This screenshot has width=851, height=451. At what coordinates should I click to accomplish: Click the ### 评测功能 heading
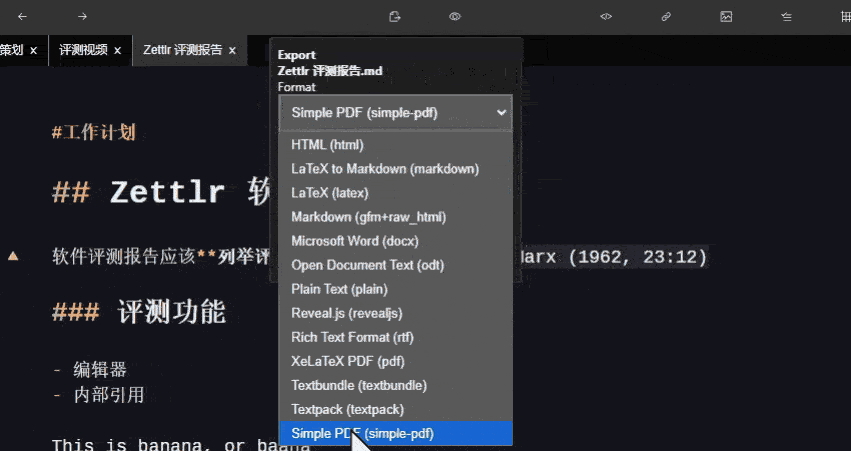[139, 312]
